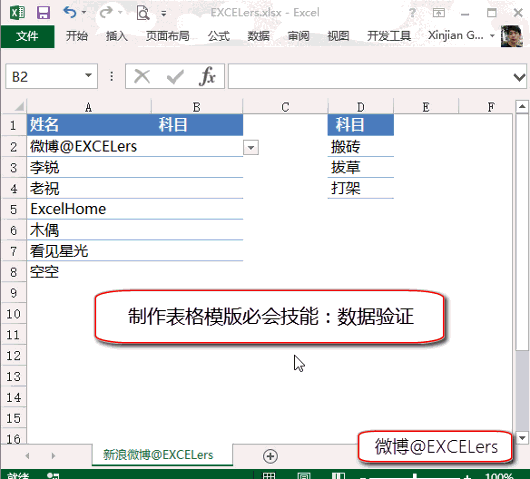Click into the formula bar input
The height and width of the screenshot is (479, 530).
[370, 76]
